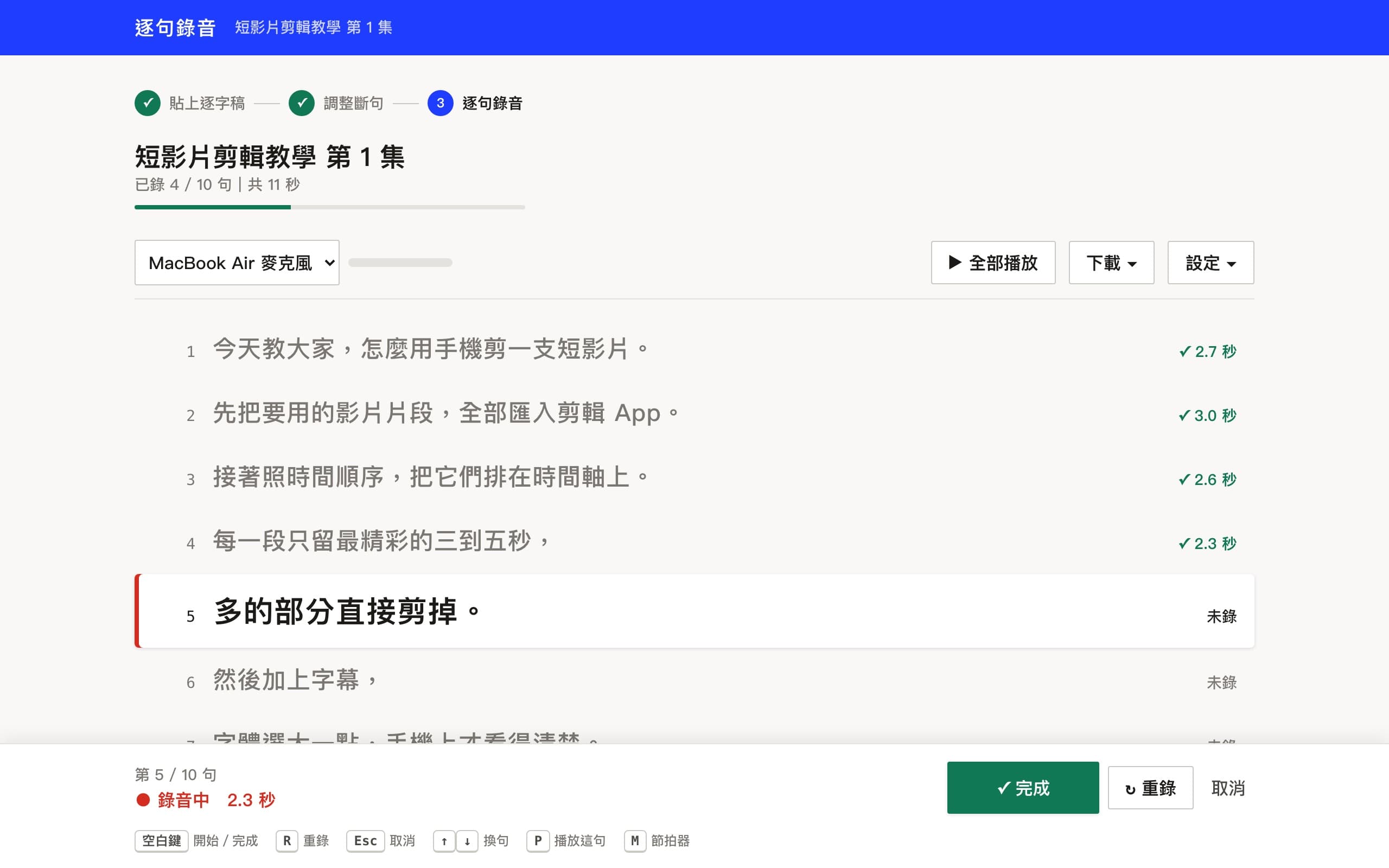Click active sentence 5 多的部分直接剪掉
This screenshot has width=1389, height=868.
tap(694, 611)
